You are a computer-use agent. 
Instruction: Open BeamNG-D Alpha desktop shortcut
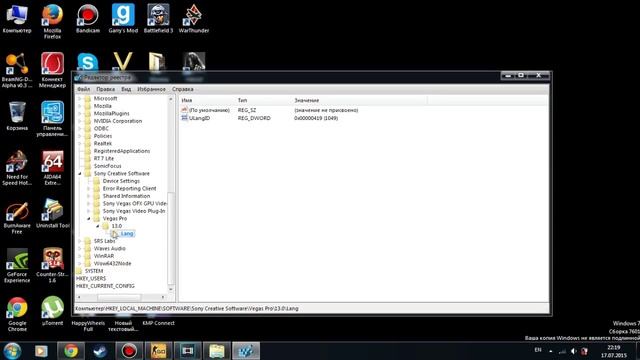17,70
